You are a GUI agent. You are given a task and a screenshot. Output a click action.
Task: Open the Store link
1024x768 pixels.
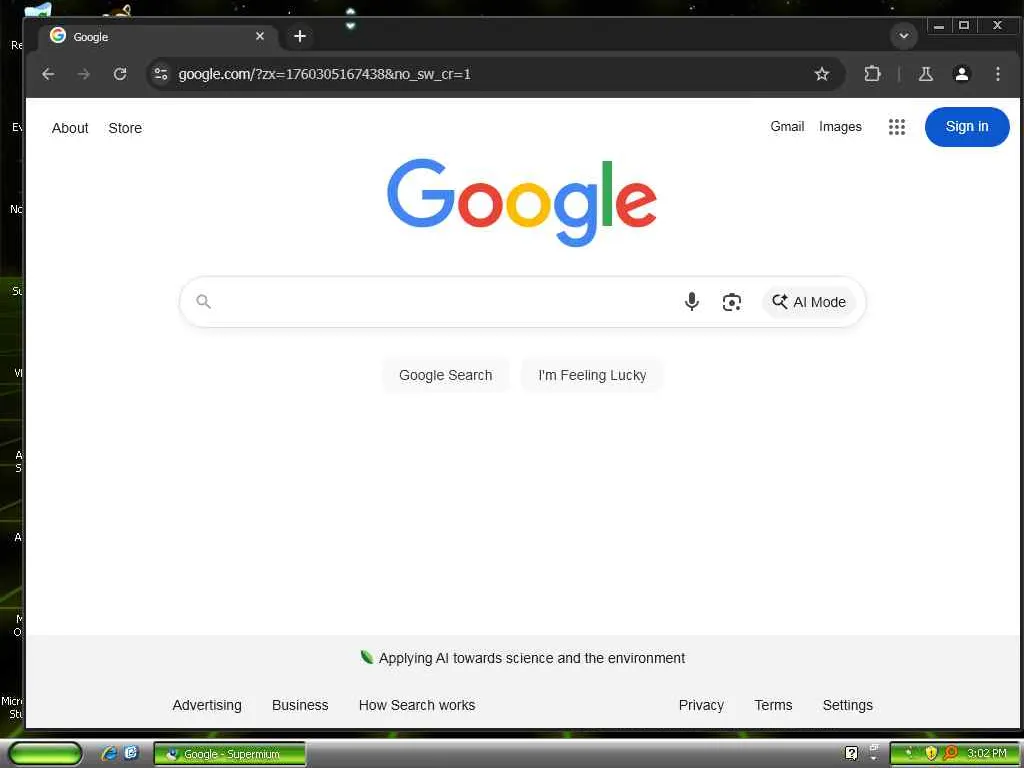pos(125,128)
